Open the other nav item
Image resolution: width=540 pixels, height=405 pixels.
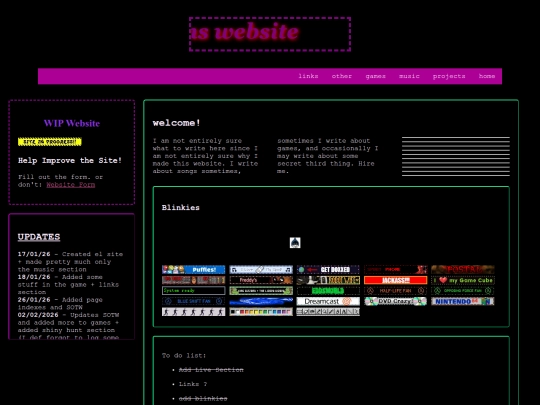pos(342,76)
